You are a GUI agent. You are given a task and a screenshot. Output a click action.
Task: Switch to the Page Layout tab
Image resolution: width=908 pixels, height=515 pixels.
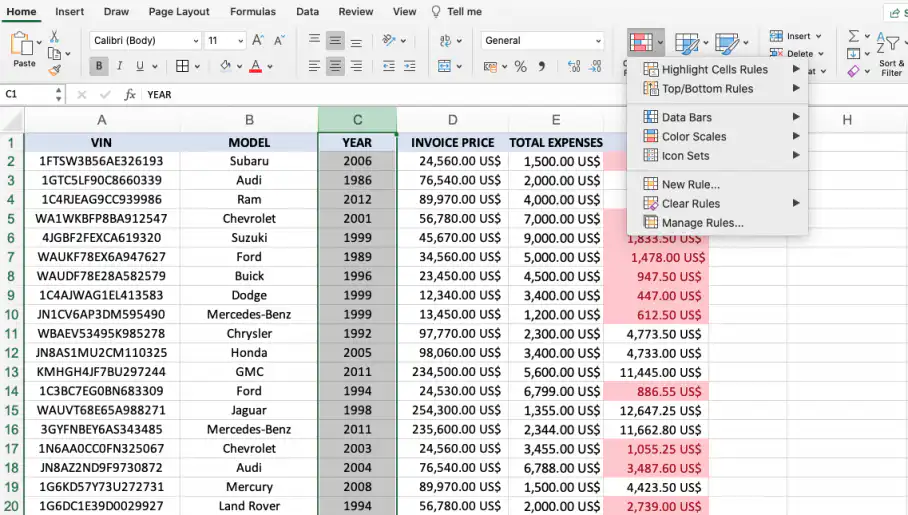pyautogui.click(x=179, y=12)
